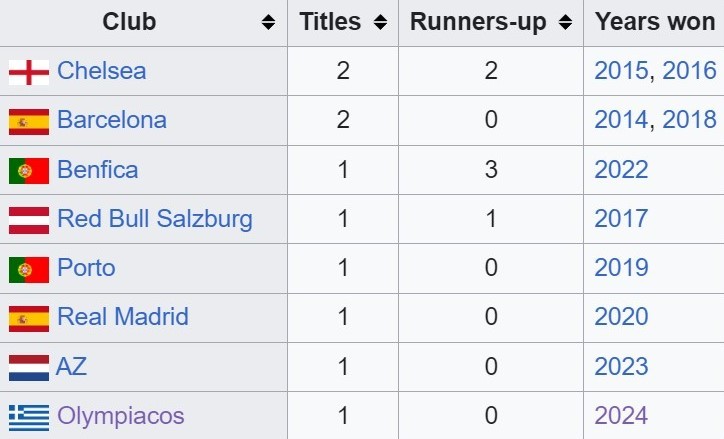Sort the table by Club column arrows

[x=268, y=23]
